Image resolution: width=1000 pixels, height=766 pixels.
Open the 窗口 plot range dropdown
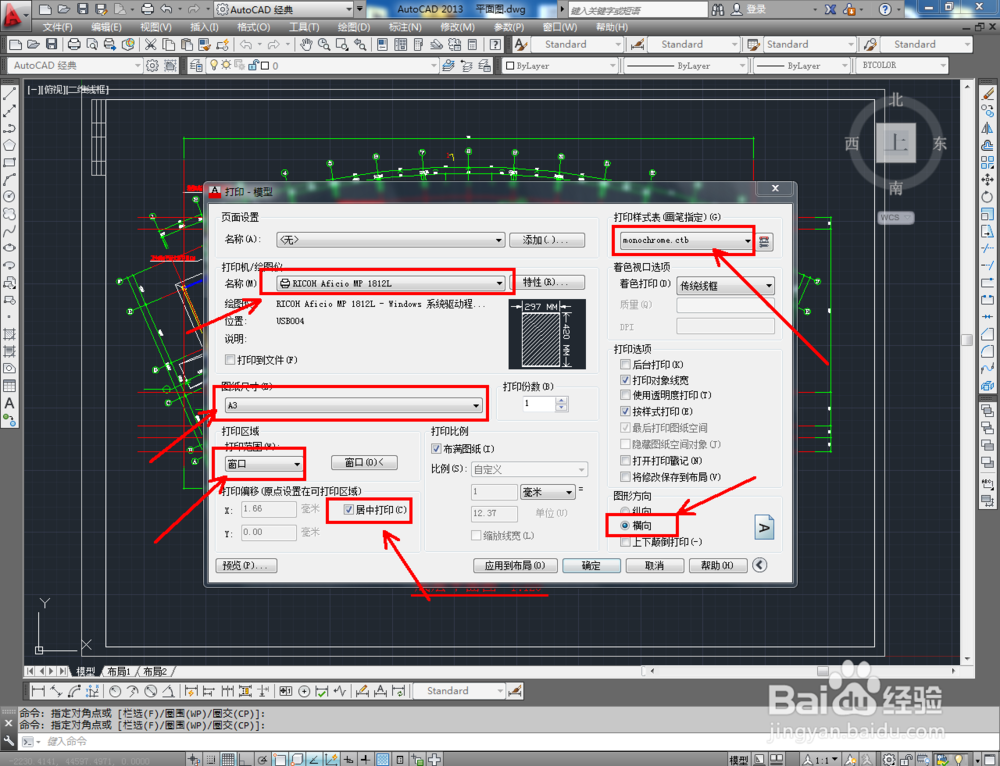(x=264, y=464)
